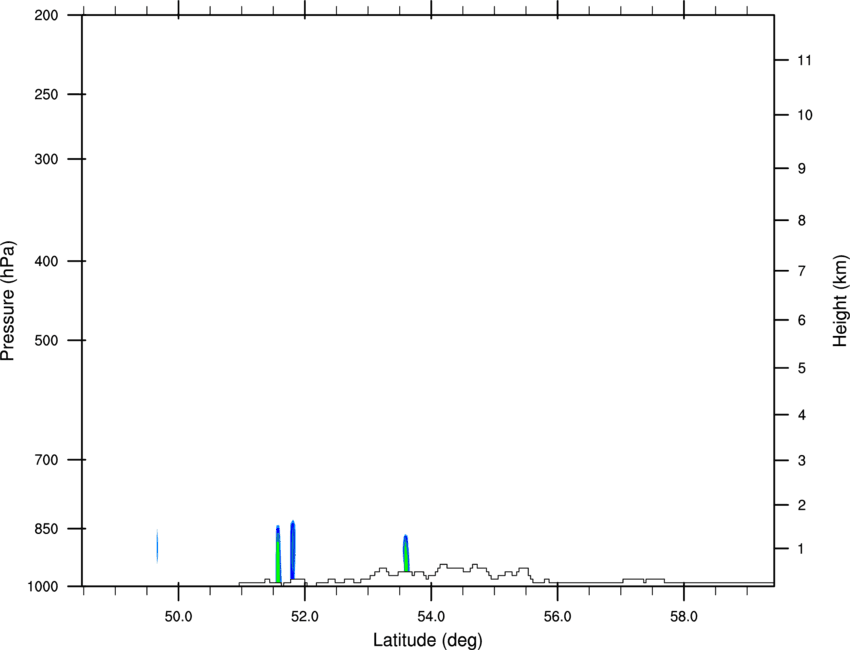Select the 300 pressure tick label

46,159
